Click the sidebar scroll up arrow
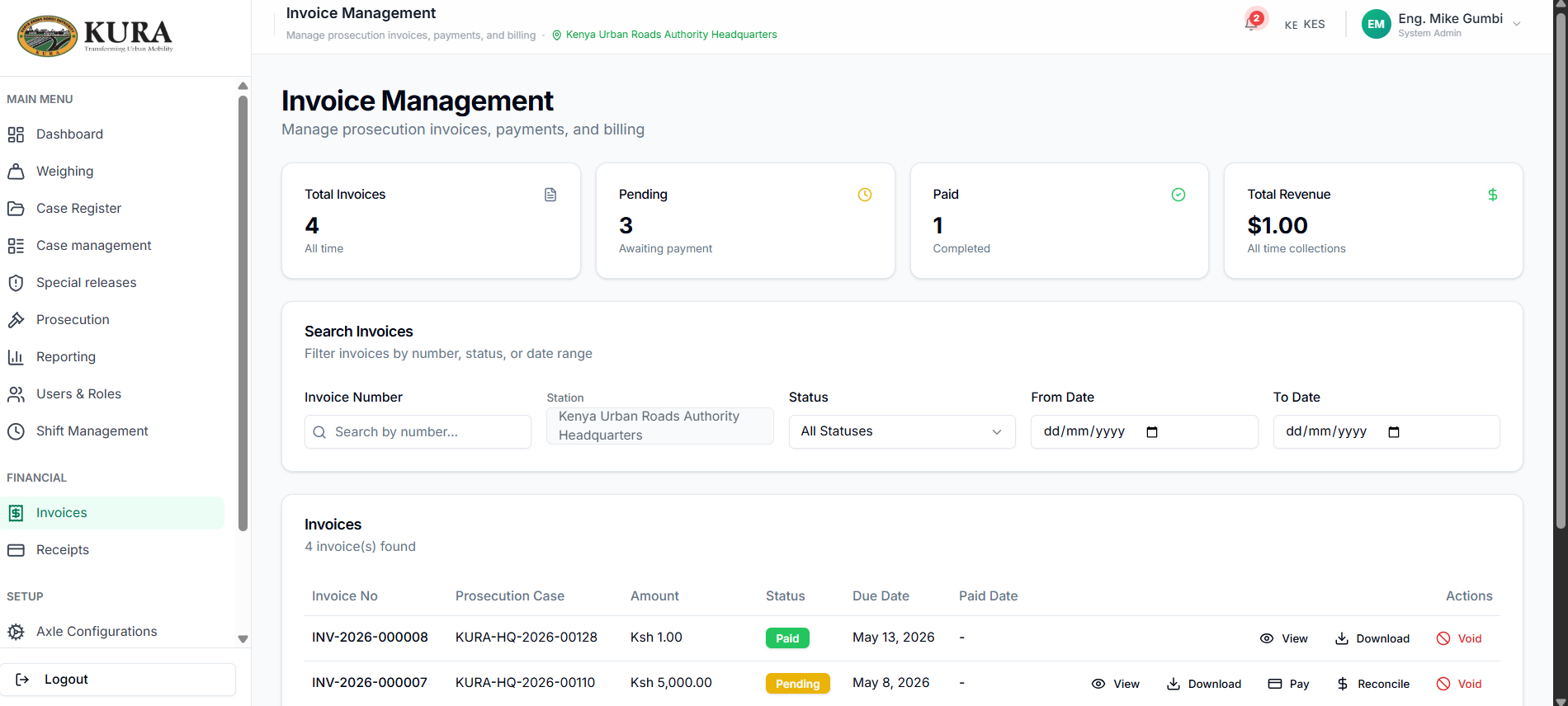 point(243,86)
